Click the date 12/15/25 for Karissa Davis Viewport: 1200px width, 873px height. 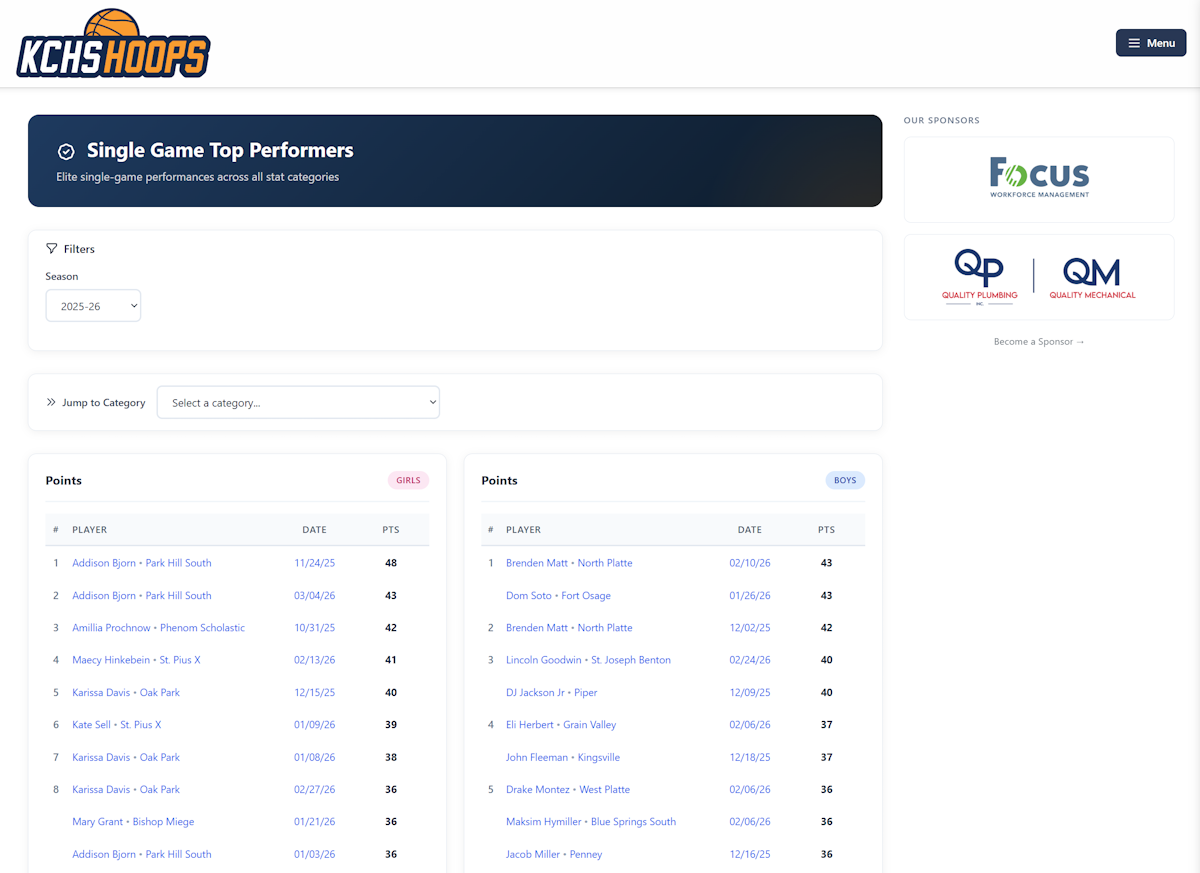pyautogui.click(x=314, y=692)
